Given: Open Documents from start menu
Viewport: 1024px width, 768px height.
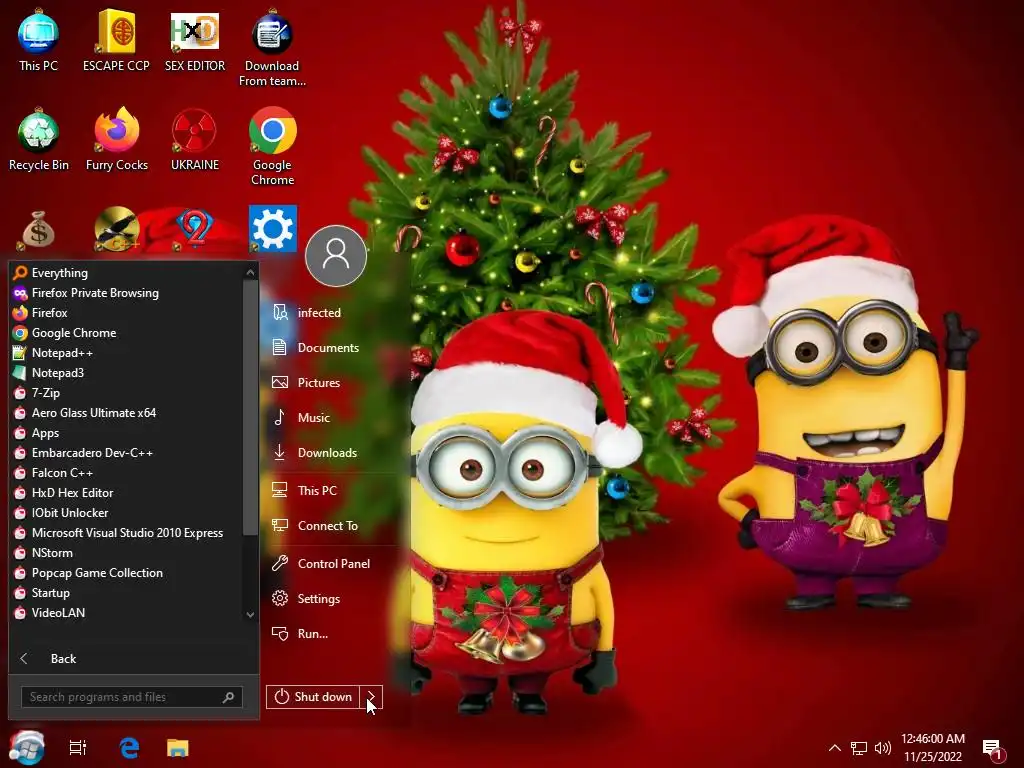Looking at the screenshot, I should point(330,348).
